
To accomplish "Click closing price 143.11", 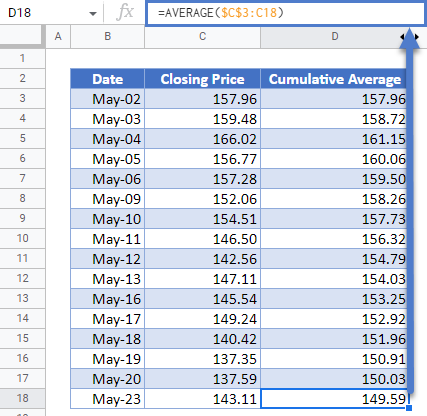I will coord(202,399).
